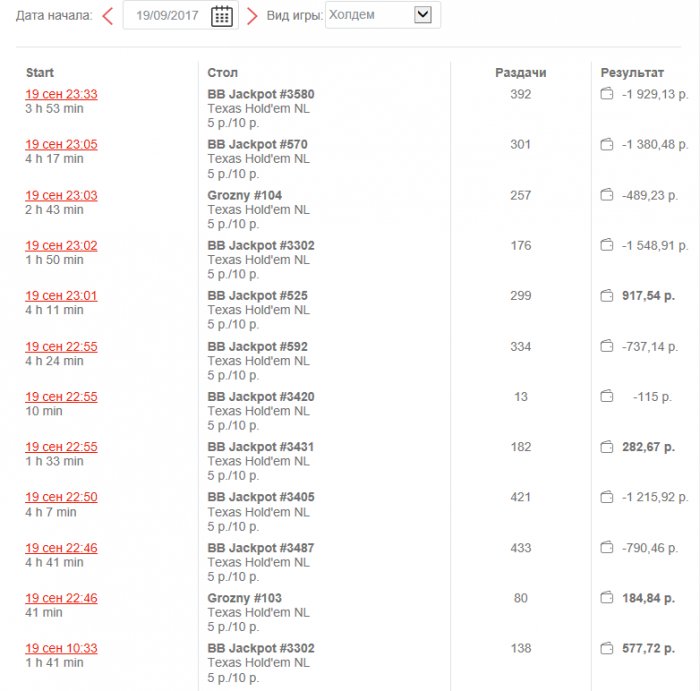
Task: Go to previous date with left arrow
Action: pos(107,16)
